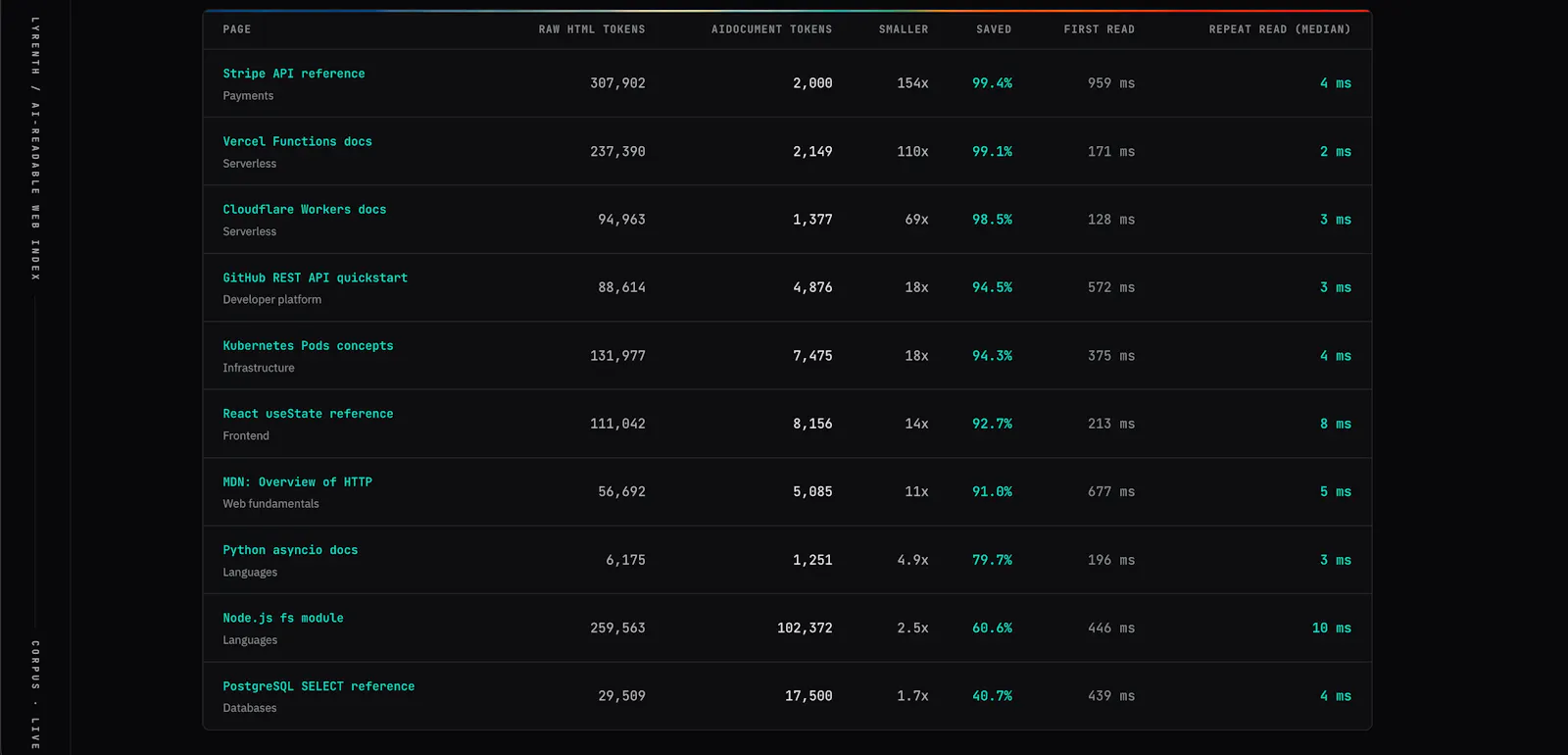Select the raw token value 131,977
Viewport: 1568px width, 755px height.
617,356
